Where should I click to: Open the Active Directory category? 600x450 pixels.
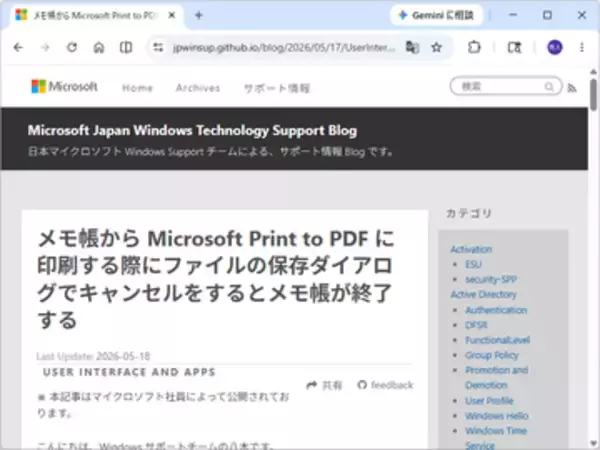(x=483, y=294)
